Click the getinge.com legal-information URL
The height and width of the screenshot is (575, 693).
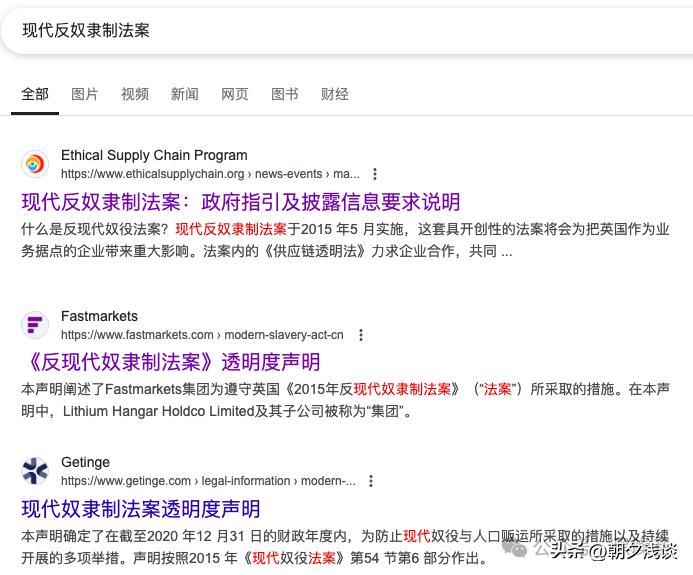208,481
